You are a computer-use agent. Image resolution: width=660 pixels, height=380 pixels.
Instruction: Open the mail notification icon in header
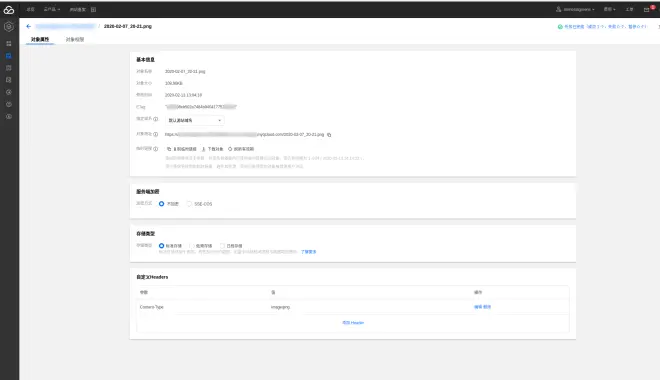(647, 9)
